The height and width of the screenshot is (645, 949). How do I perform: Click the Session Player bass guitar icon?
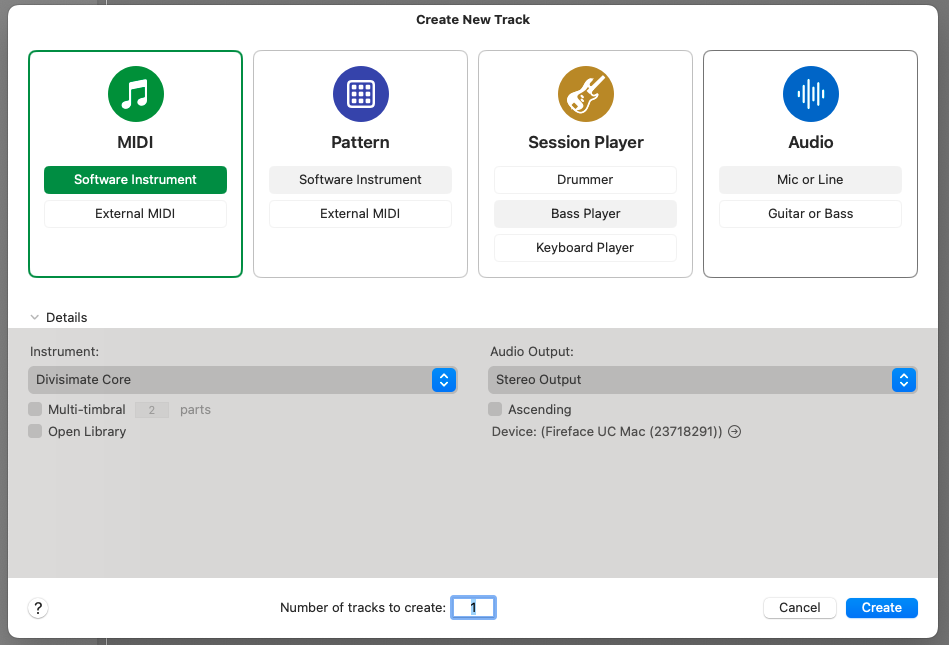[585, 95]
